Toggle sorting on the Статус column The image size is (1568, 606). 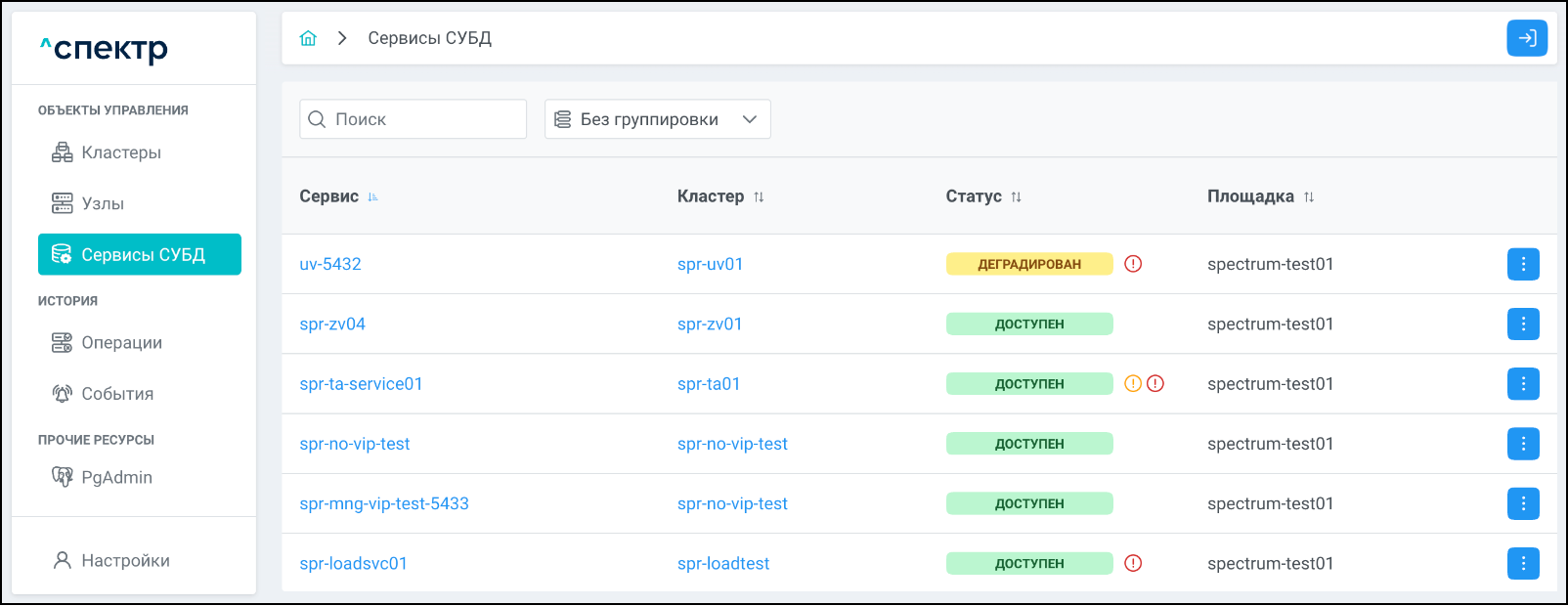coord(1016,197)
